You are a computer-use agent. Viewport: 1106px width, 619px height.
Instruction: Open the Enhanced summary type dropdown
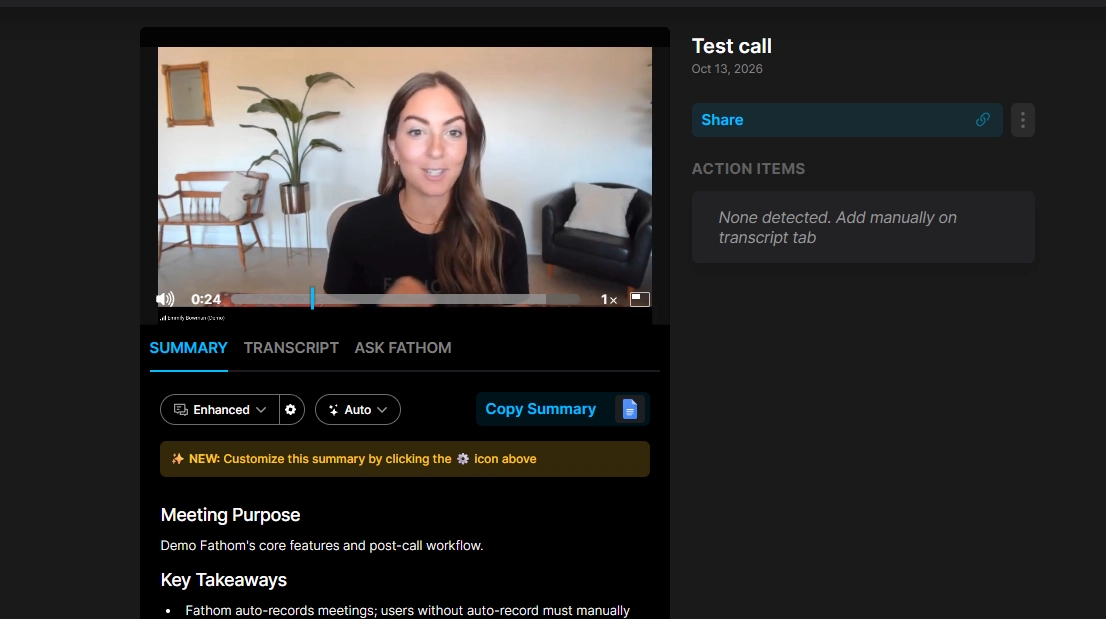click(x=219, y=410)
